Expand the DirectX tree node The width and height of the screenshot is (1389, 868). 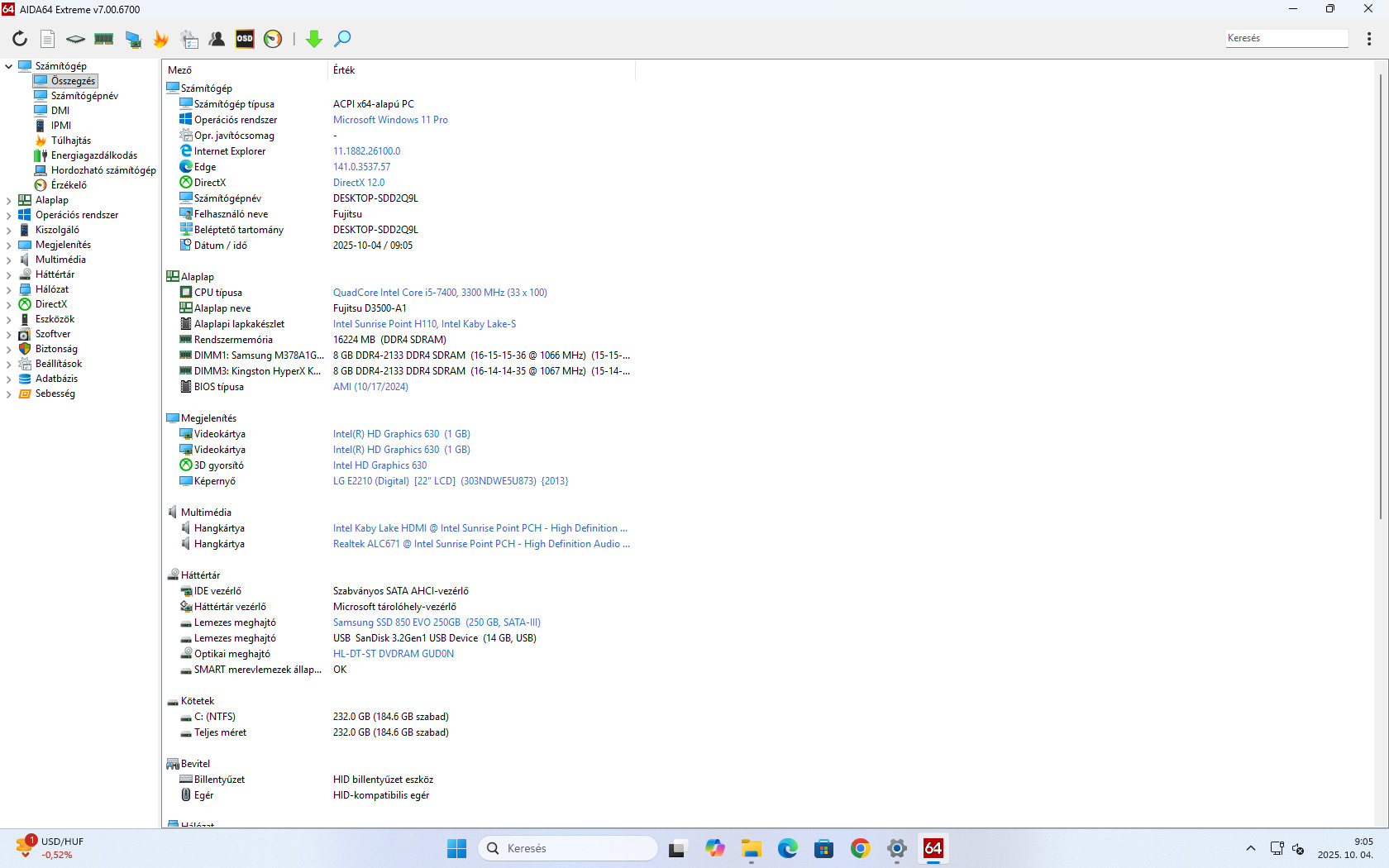click(x=8, y=304)
